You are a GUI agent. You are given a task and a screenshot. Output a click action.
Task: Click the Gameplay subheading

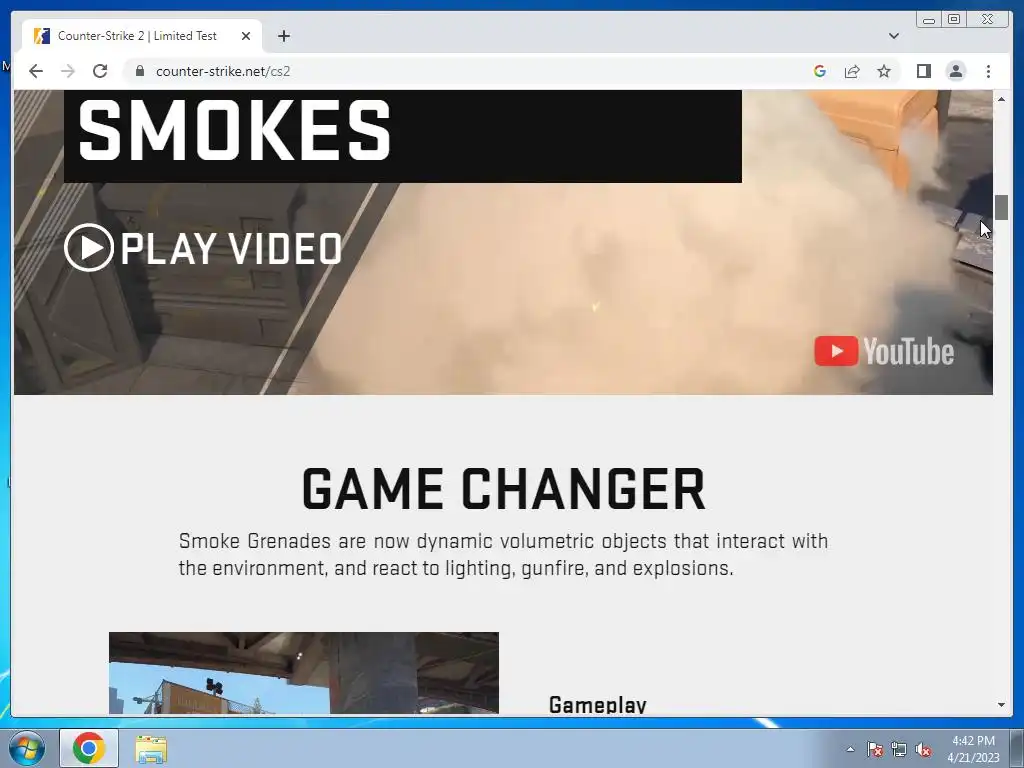pyautogui.click(x=598, y=704)
